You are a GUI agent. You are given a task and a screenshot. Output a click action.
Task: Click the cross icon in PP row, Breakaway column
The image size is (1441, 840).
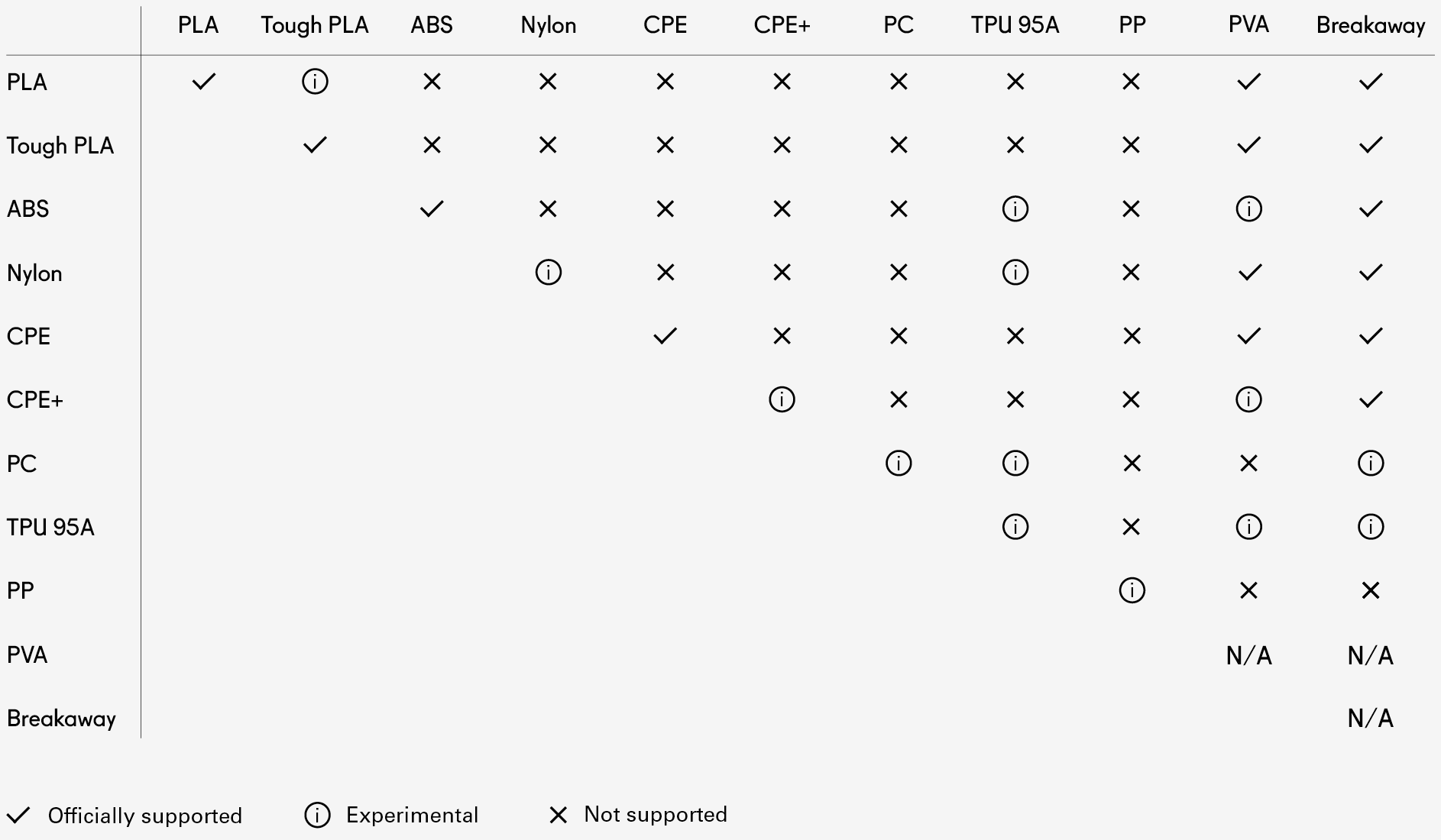pos(1370,590)
